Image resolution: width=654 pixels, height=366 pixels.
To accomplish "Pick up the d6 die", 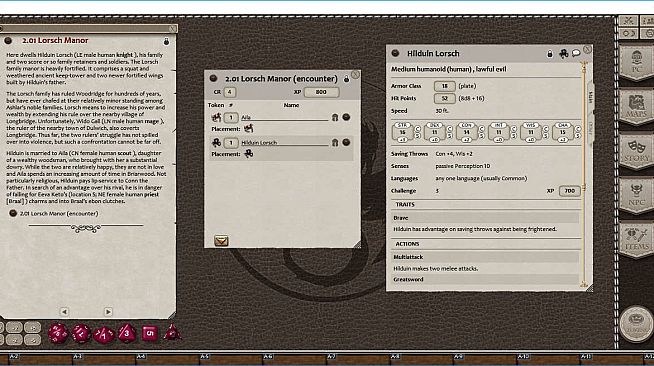I will (x=150, y=333).
